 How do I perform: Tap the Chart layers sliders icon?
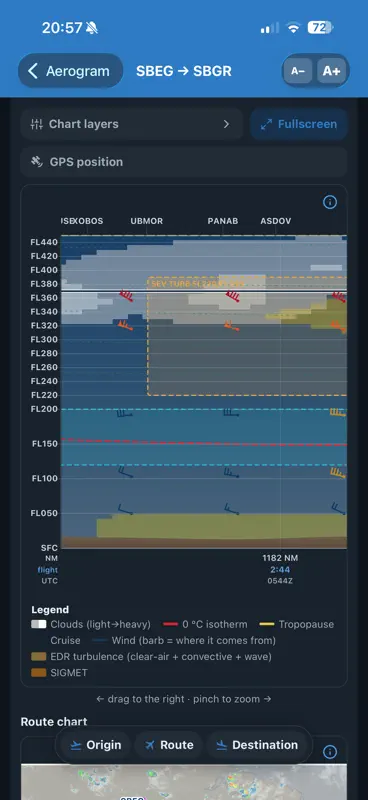tap(37, 124)
